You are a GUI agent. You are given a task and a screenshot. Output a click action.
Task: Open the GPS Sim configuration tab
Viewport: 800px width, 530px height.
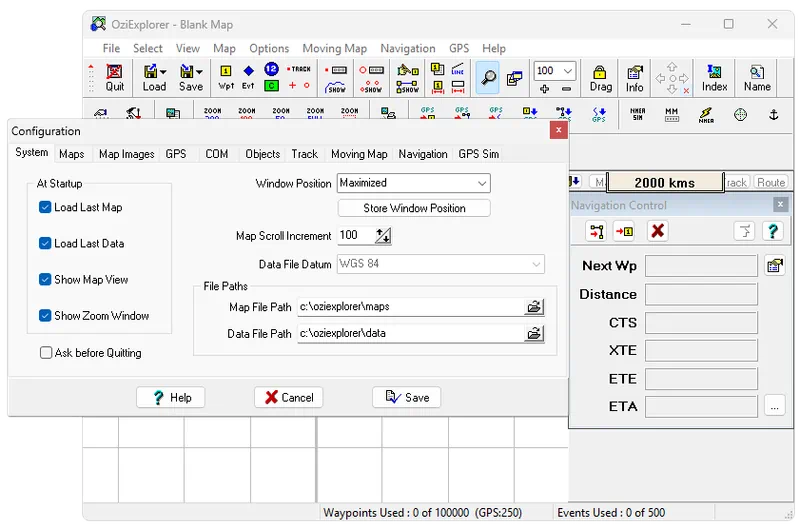click(479, 154)
